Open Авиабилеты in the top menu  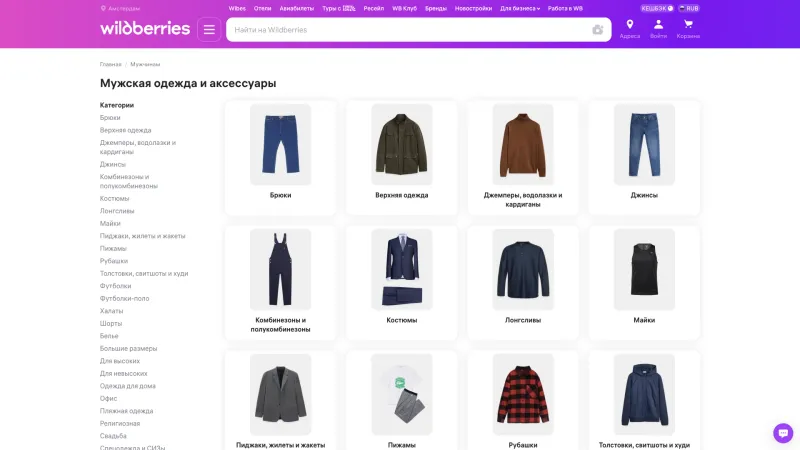(296, 8)
